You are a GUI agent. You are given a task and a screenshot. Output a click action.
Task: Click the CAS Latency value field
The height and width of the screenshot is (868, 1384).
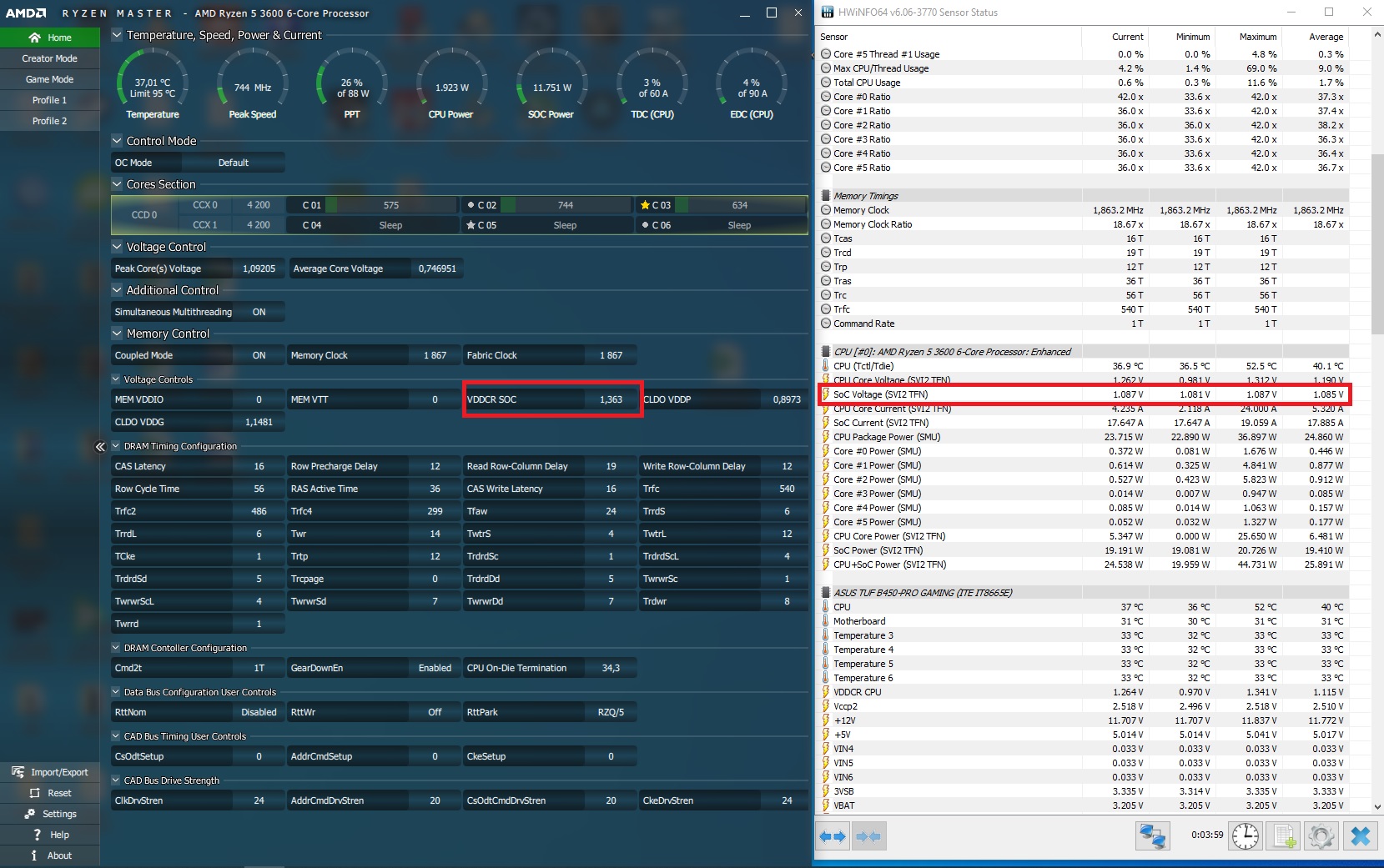click(x=259, y=466)
